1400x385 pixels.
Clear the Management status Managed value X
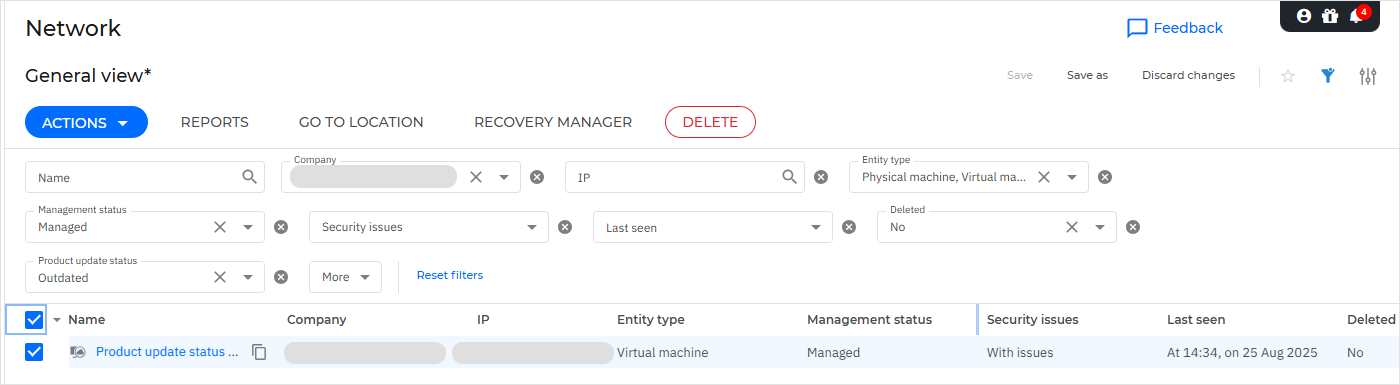(x=220, y=227)
